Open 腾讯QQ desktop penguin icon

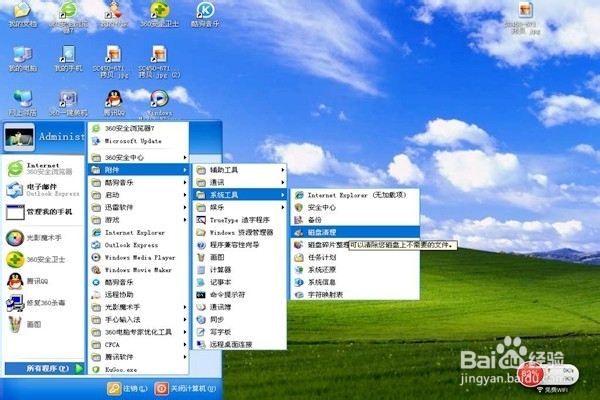[x=114, y=103]
